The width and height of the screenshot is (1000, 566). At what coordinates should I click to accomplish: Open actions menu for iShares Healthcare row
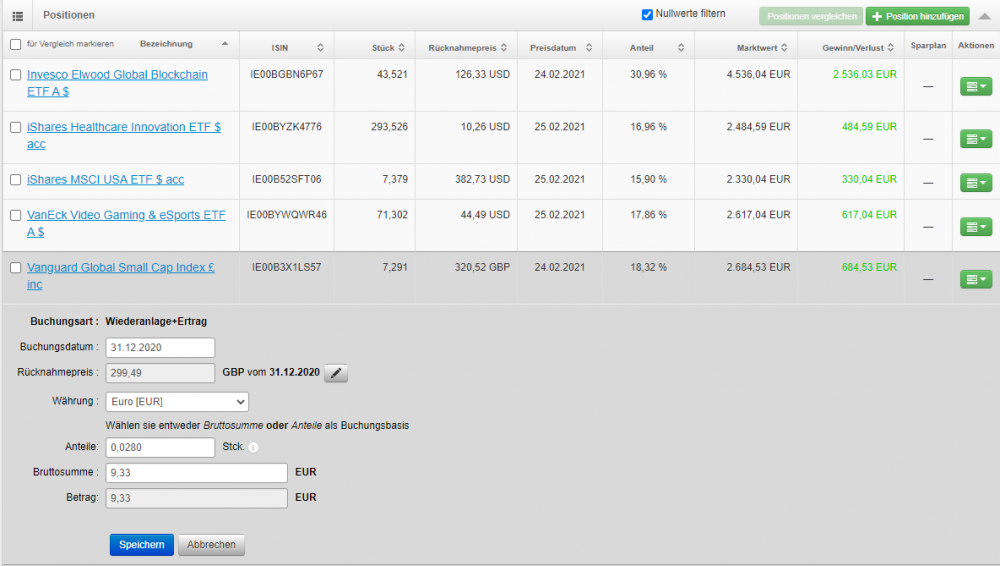point(976,138)
